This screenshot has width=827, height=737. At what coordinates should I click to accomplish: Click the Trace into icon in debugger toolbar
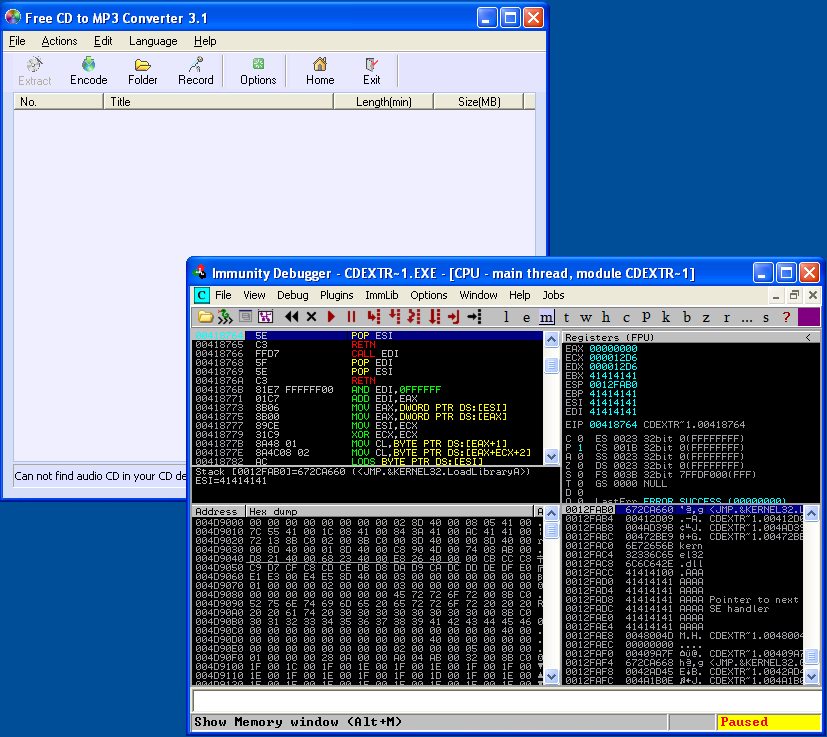(x=414, y=317)
